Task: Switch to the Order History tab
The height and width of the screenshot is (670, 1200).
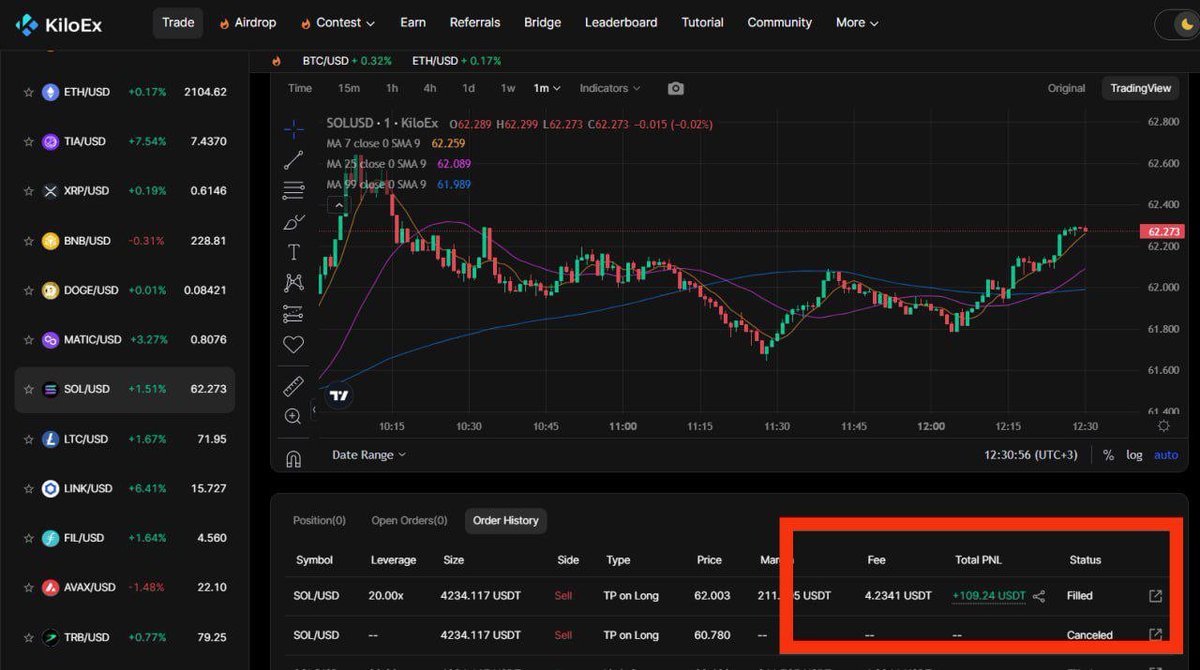Action: [506, 520]
